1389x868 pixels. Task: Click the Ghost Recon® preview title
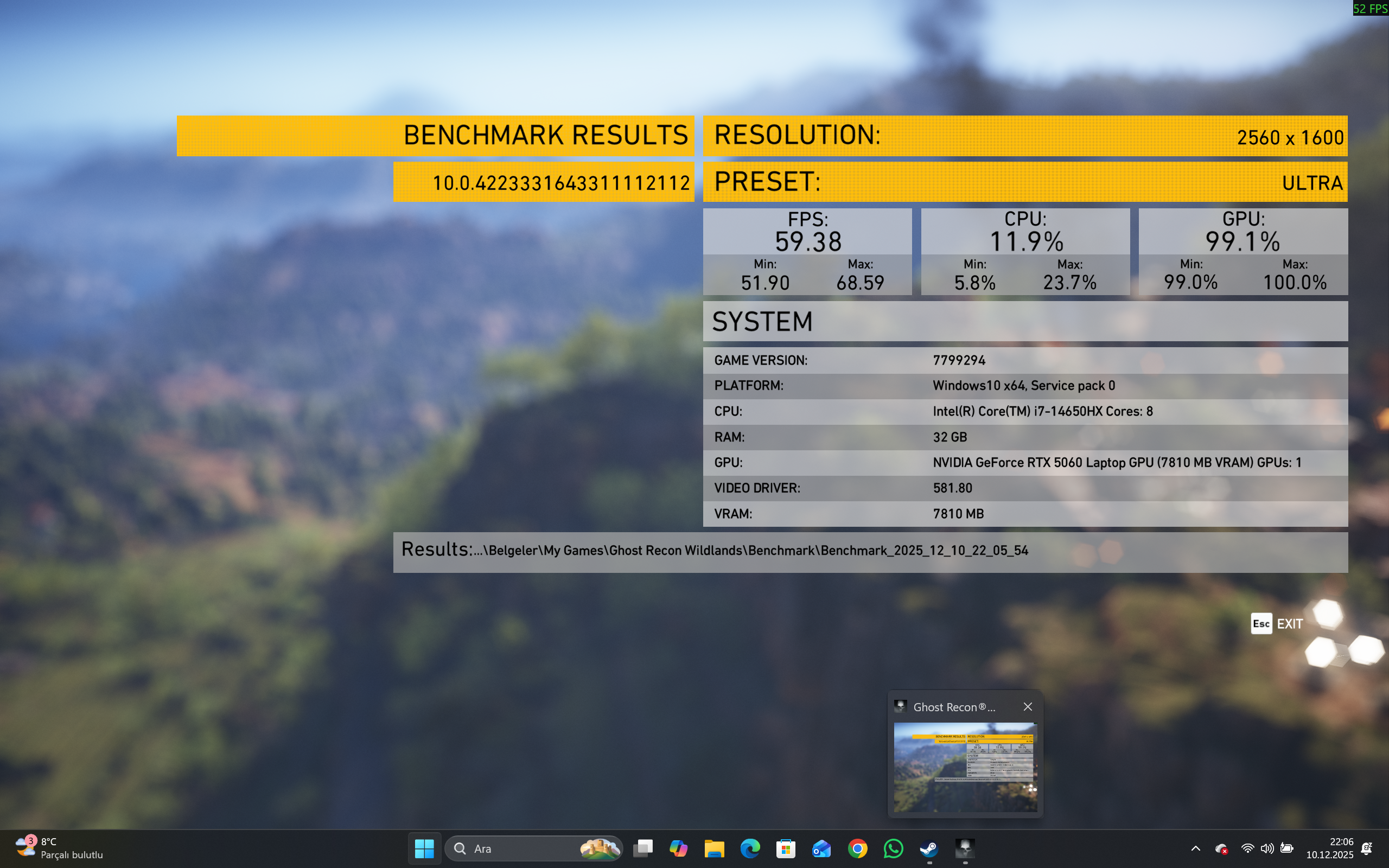coord(954,707)
